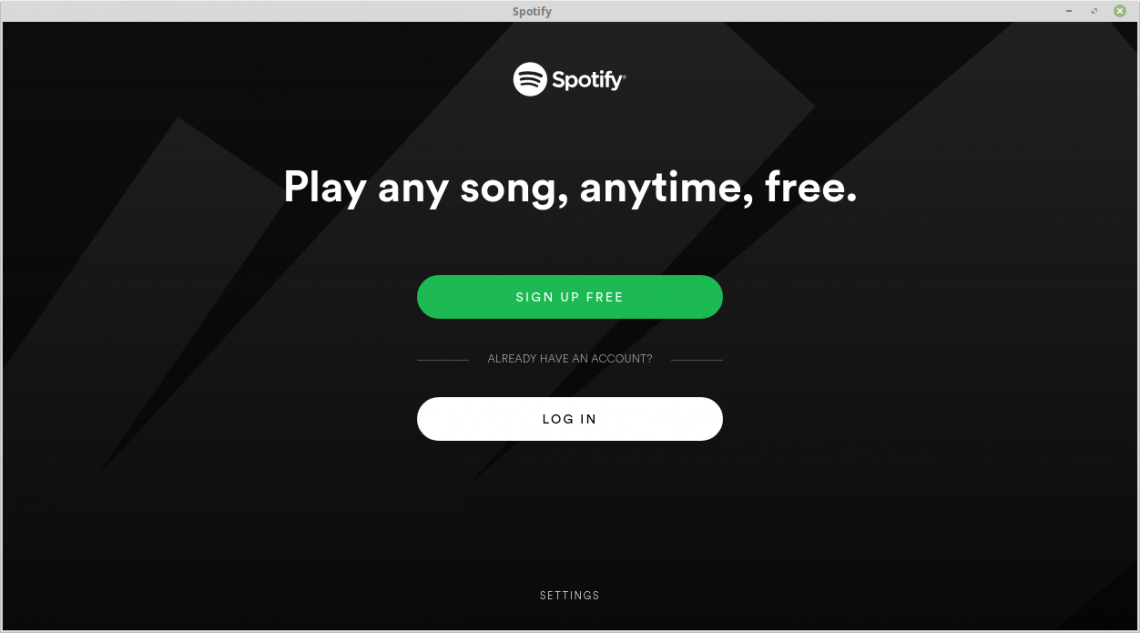
Task: Click the headline Play any song, anytime, free.
Action: pyautogui.click(x=570, y=188)
